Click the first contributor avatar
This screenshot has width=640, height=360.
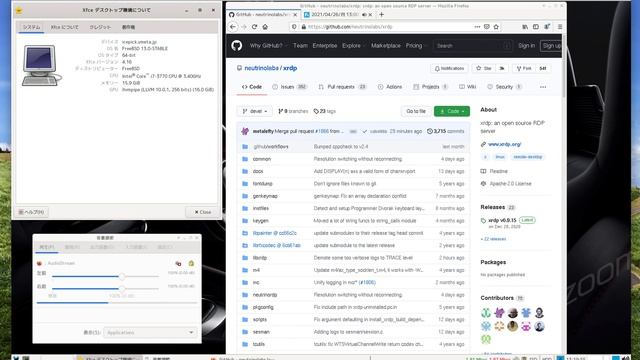click(x=486, y=313)
